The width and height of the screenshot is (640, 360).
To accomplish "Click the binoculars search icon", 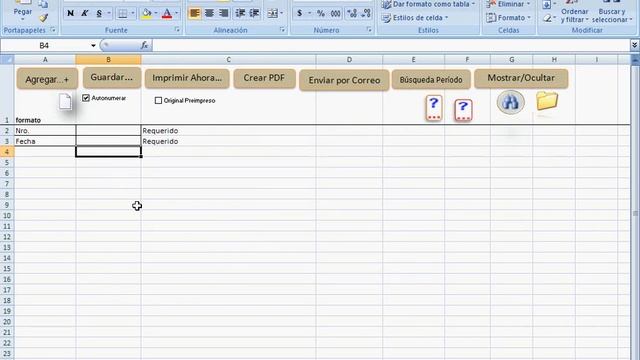I will pyautogui.click(x=510, y=102).
